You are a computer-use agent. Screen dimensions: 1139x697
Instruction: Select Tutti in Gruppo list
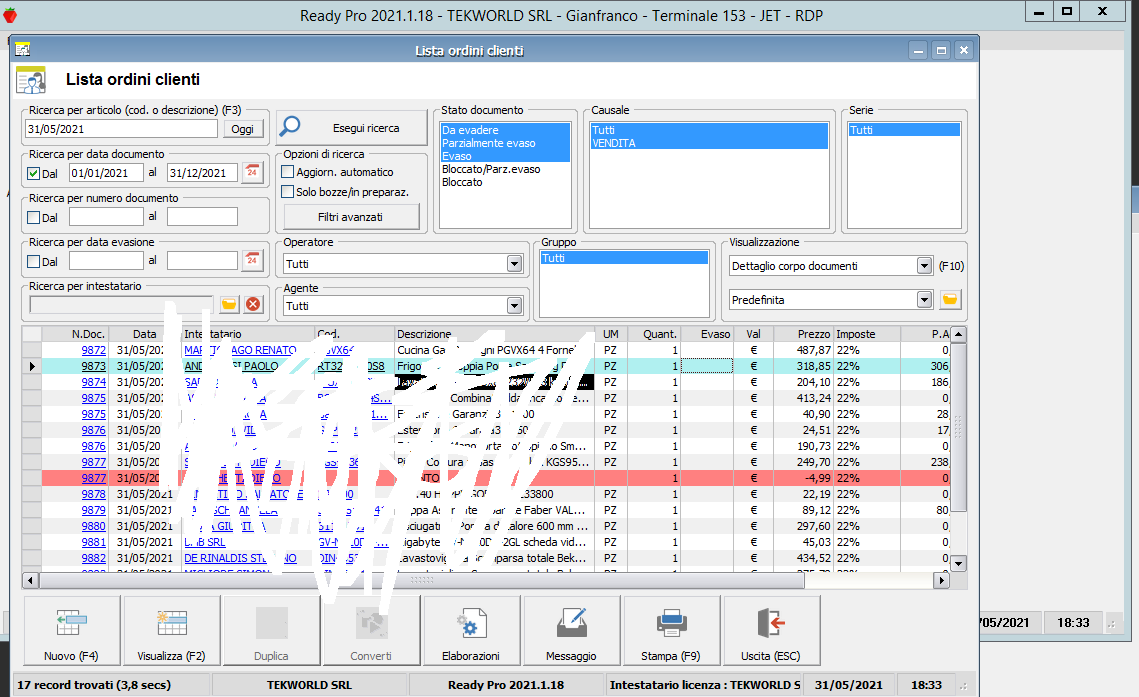624,258
